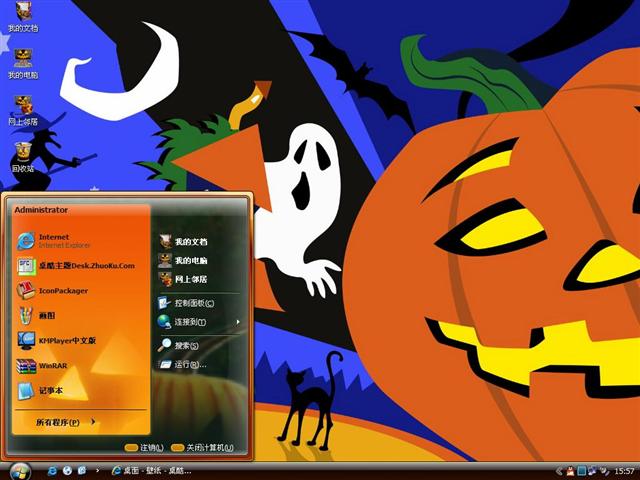Expand 所有程序(P) all programs list
This screenshot has width=640, height=480.
(x=66, y=422)
